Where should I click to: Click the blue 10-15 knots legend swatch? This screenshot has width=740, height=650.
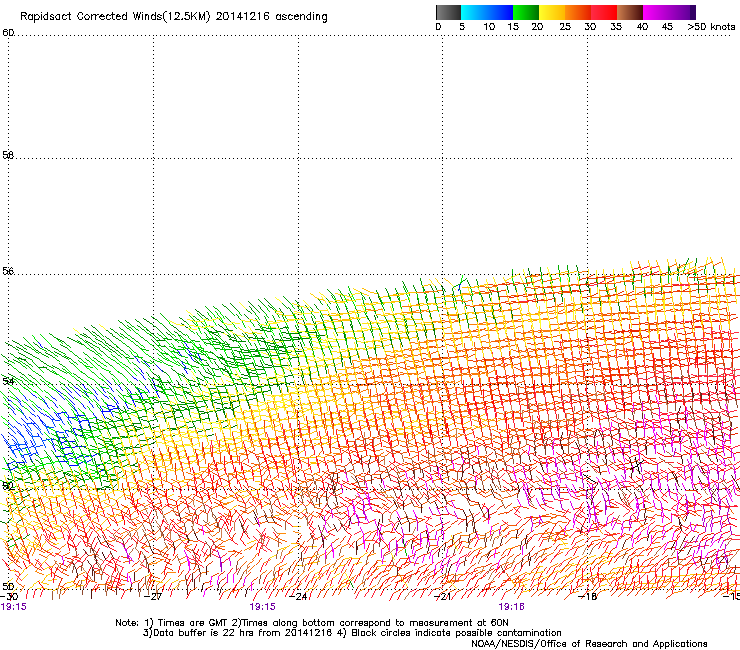500,12
